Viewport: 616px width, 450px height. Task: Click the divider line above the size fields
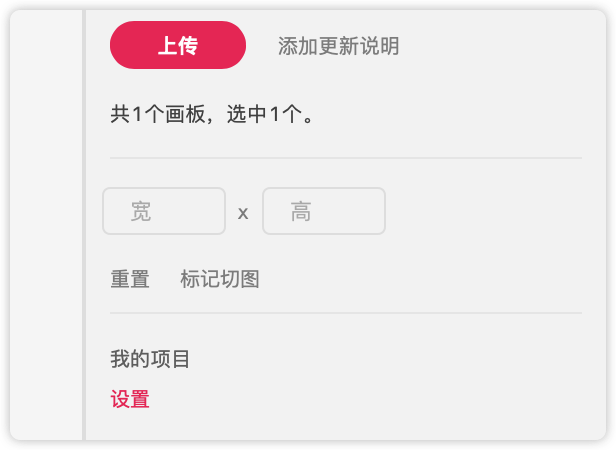pos(345,158)
